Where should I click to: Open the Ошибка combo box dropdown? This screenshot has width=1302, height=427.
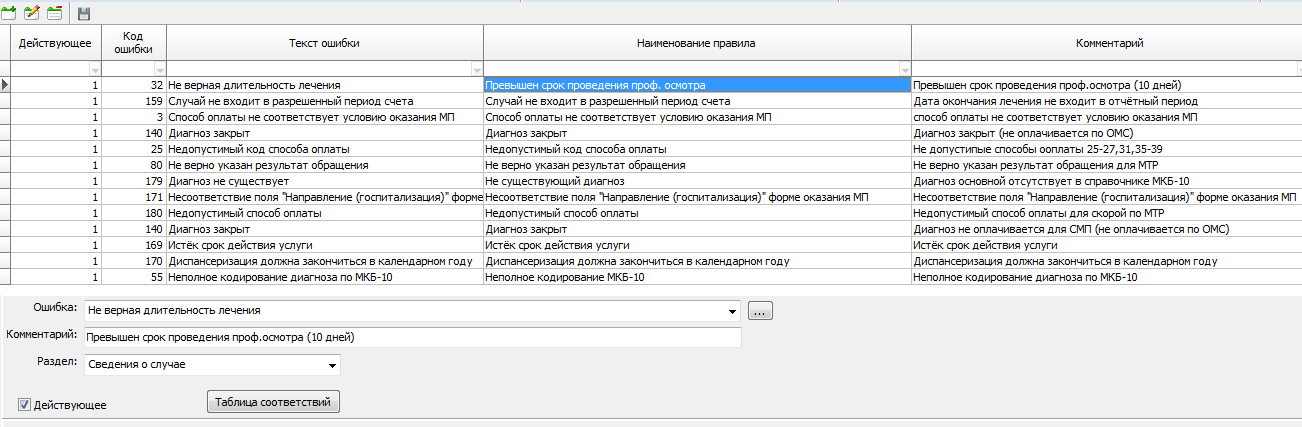pos(735,311)
